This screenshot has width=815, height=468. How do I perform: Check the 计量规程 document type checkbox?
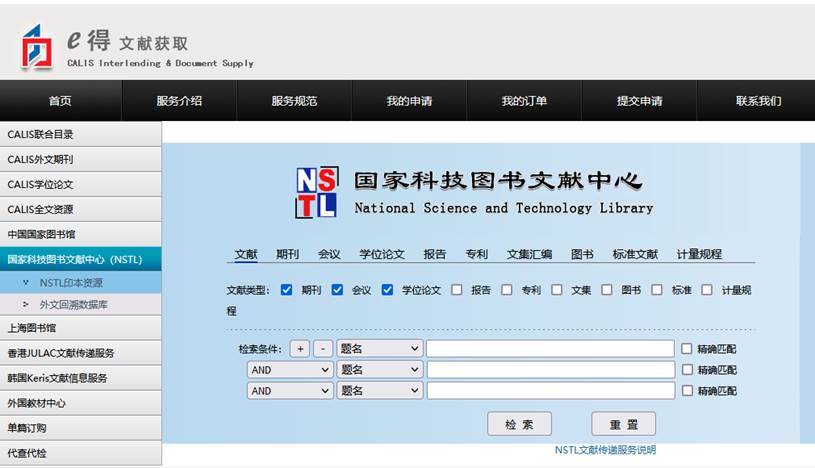click(707, 290)
